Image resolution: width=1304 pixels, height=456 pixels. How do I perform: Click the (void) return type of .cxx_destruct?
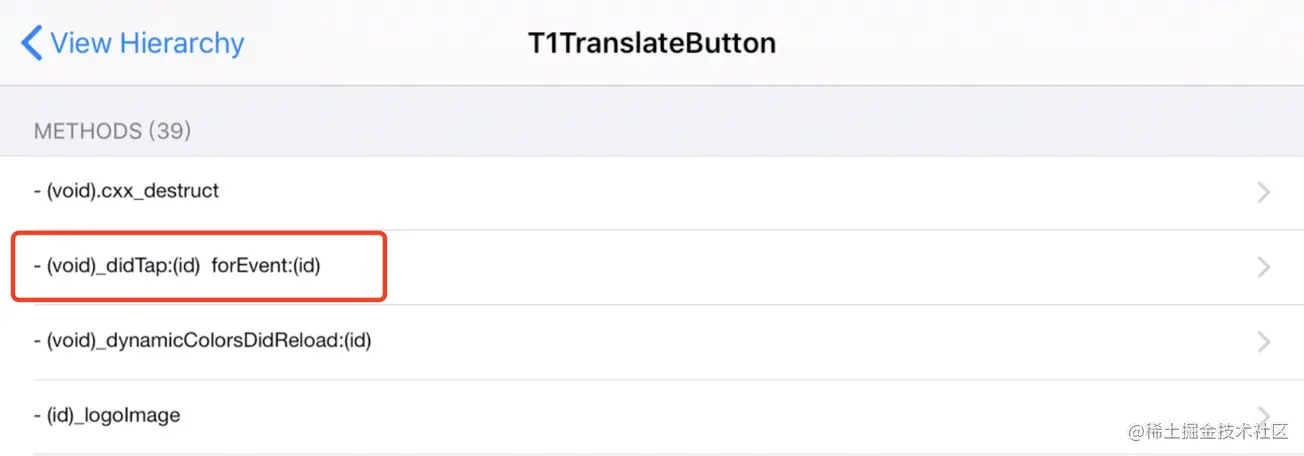click(x=72, y=191)
